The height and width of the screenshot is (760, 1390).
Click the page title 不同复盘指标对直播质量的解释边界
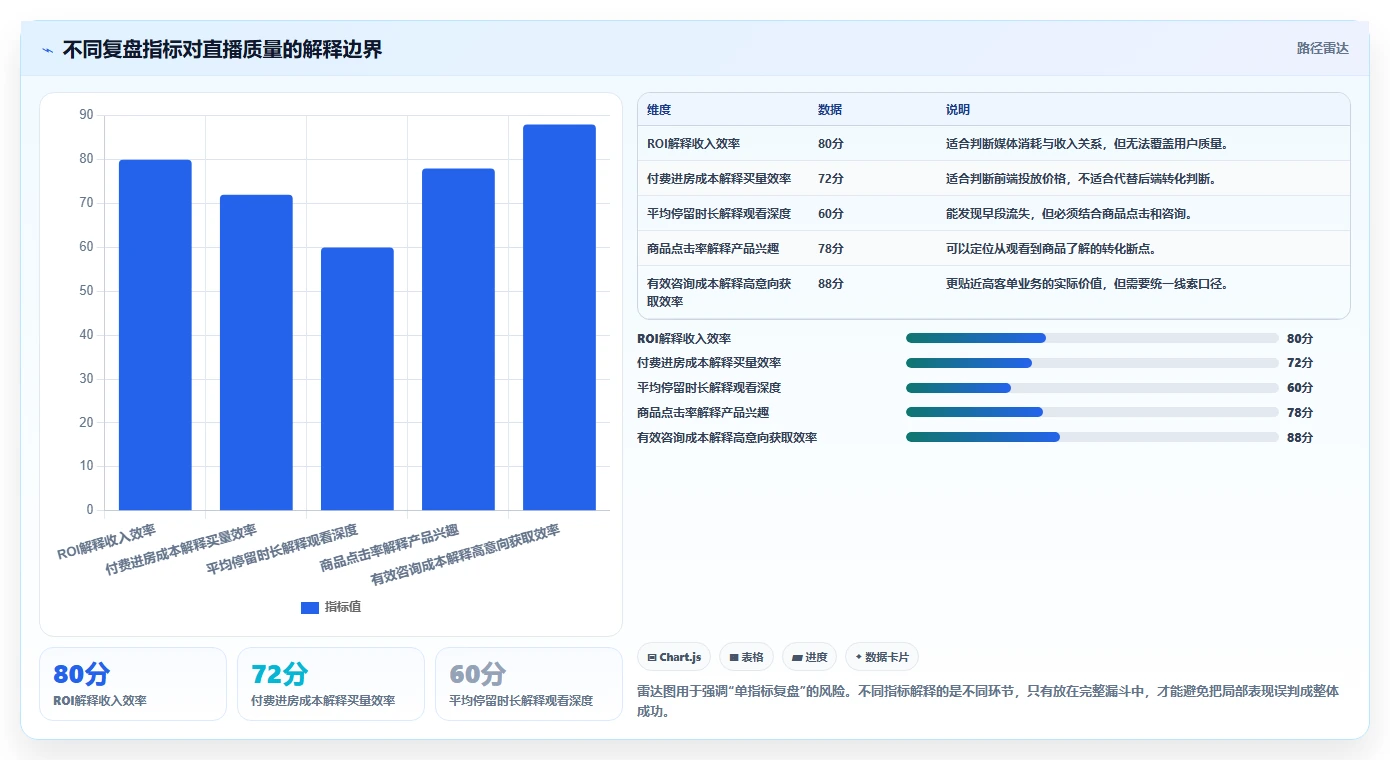[222, 49]
